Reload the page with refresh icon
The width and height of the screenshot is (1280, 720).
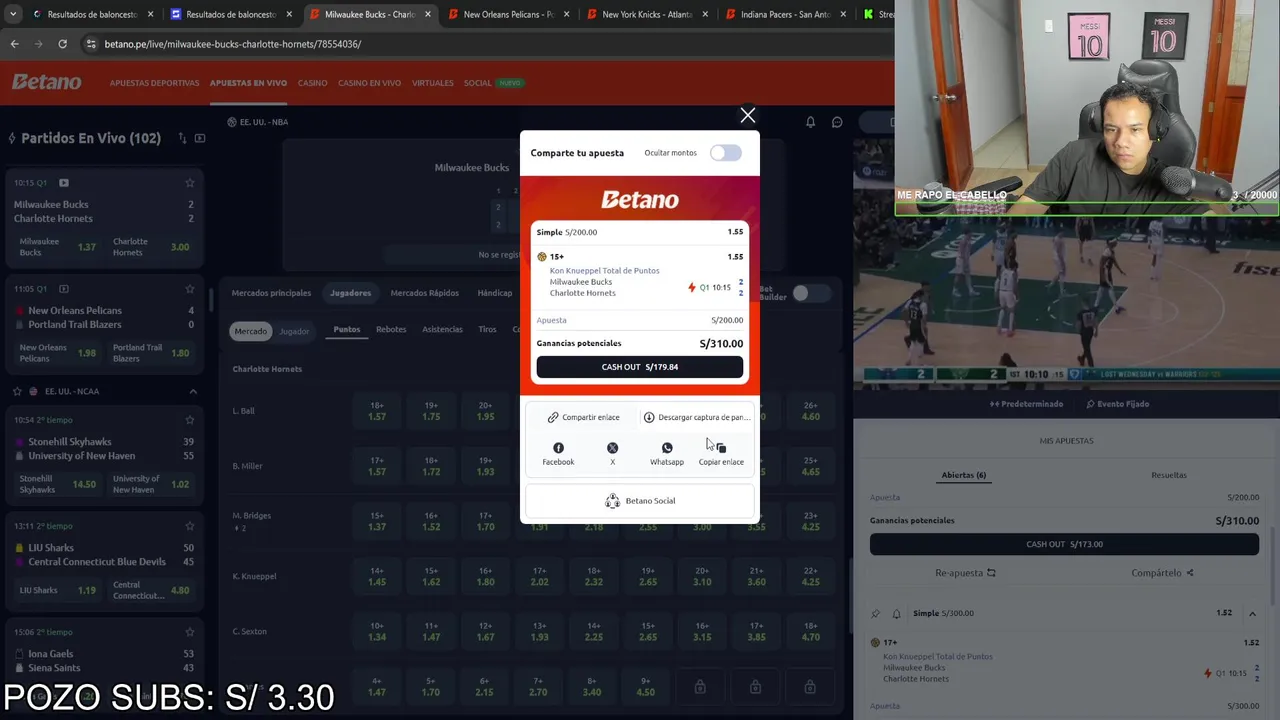(62, 44)
